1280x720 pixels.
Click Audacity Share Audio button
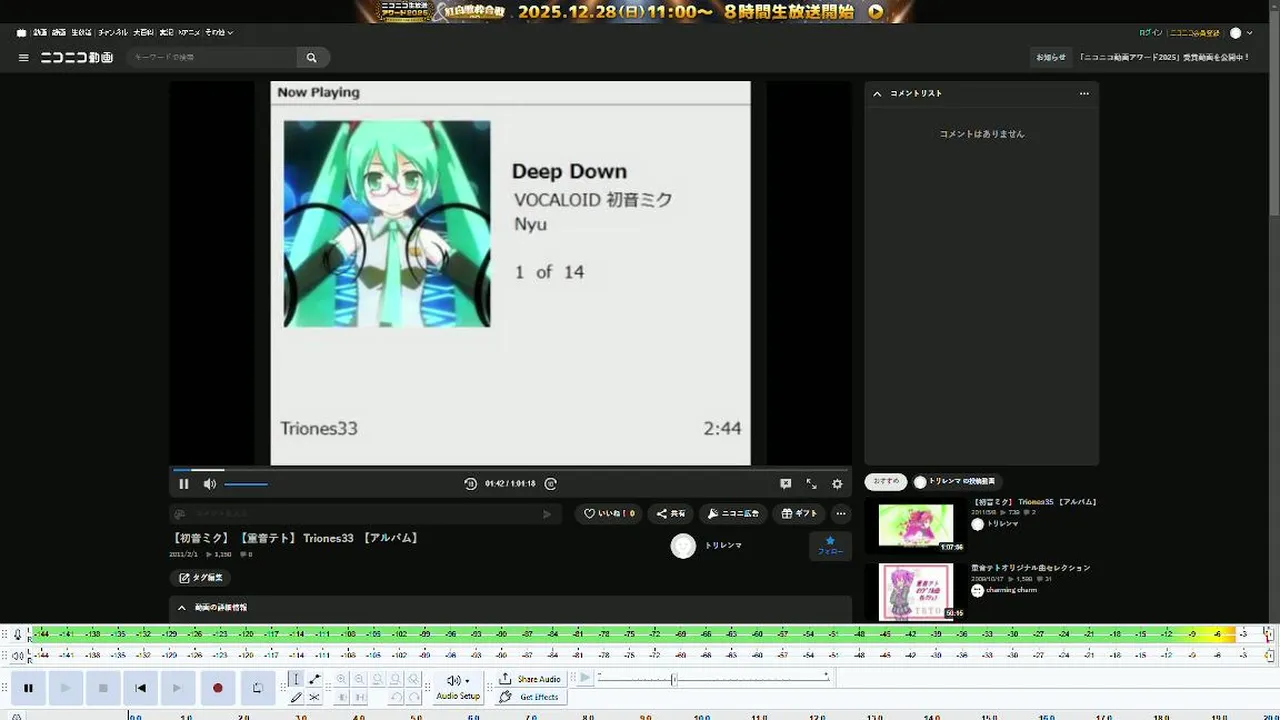[530, 679]
